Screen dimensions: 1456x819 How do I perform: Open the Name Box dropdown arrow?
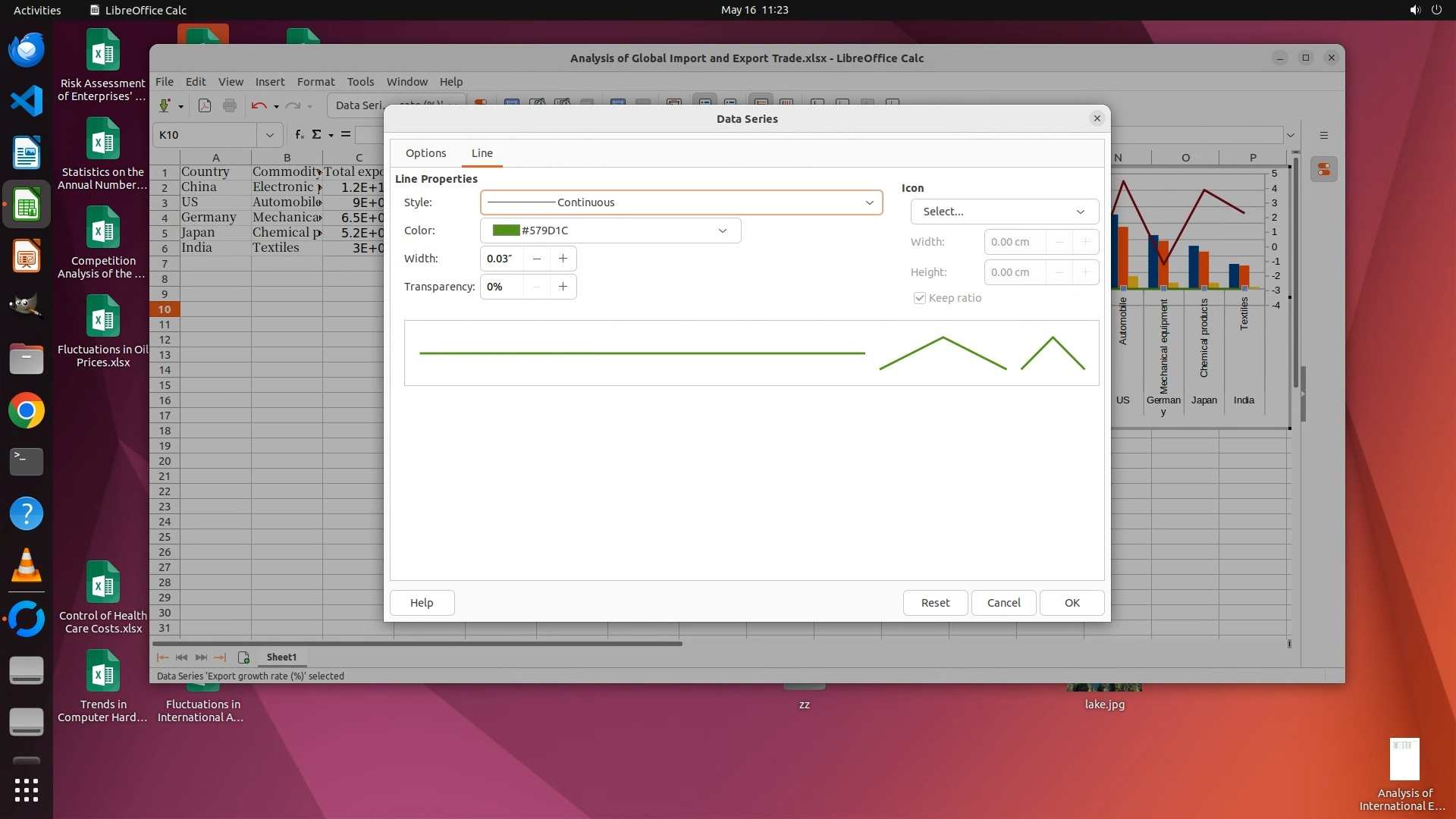tap(269, 135)
